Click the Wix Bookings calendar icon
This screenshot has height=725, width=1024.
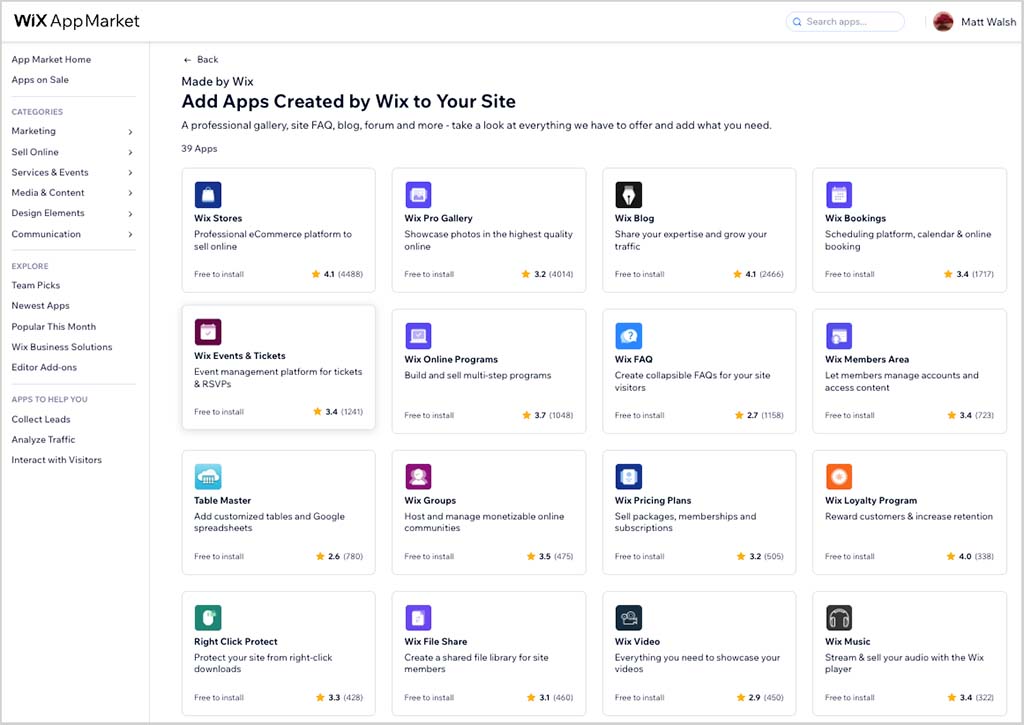coord(839,195)
